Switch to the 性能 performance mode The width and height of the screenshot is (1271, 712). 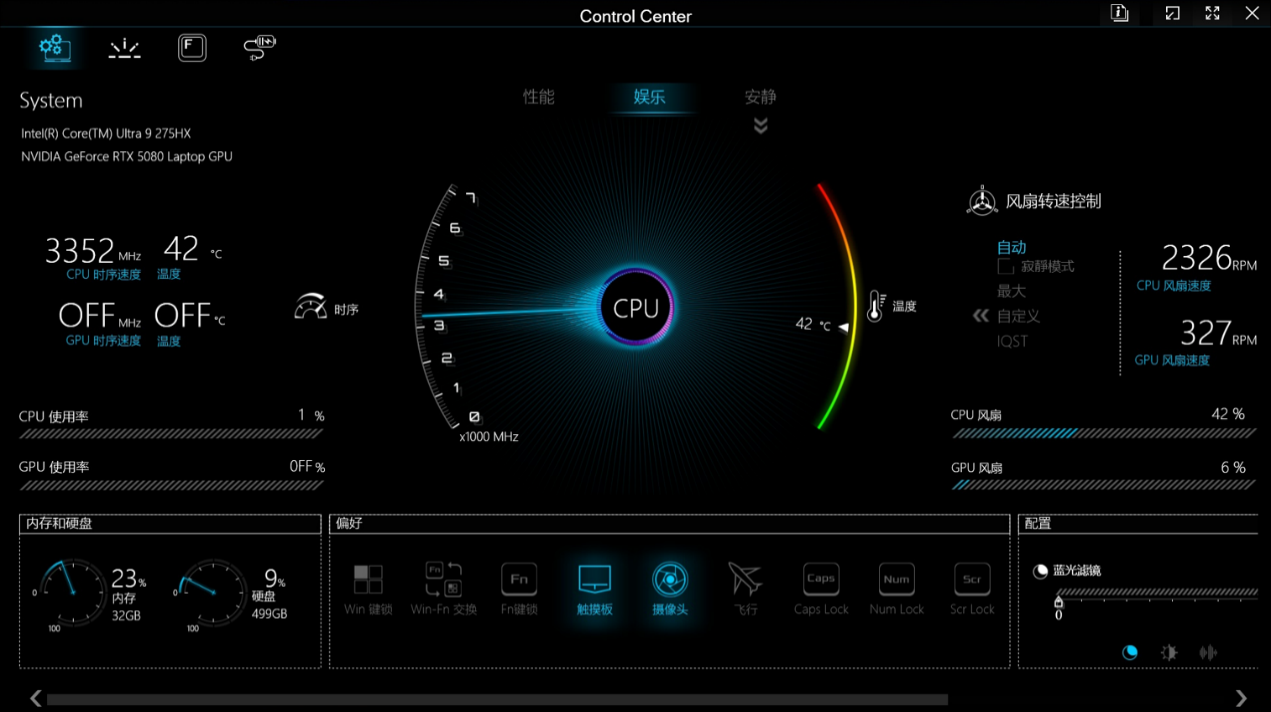tap(538, 97)
